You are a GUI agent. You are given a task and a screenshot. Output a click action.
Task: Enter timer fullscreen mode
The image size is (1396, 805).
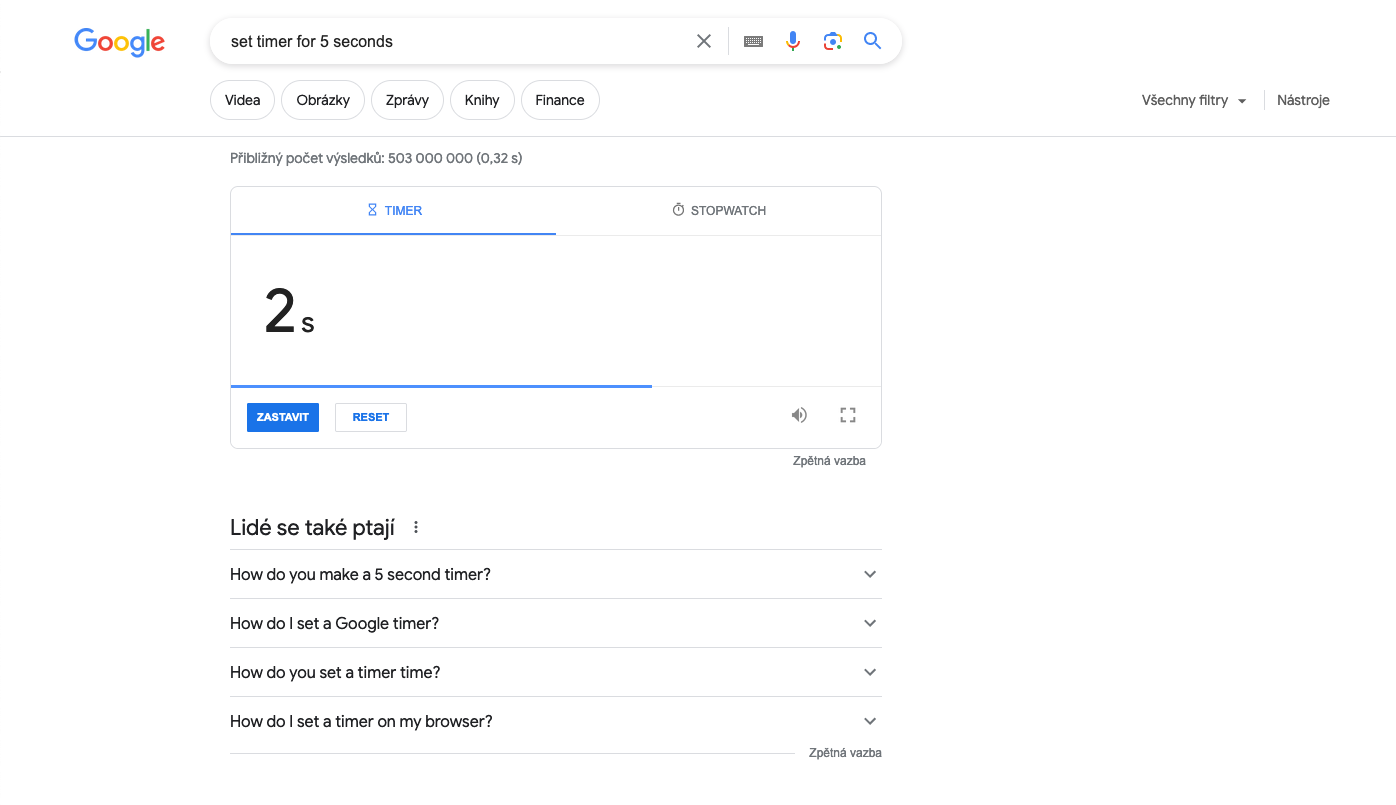pos(848,415)
